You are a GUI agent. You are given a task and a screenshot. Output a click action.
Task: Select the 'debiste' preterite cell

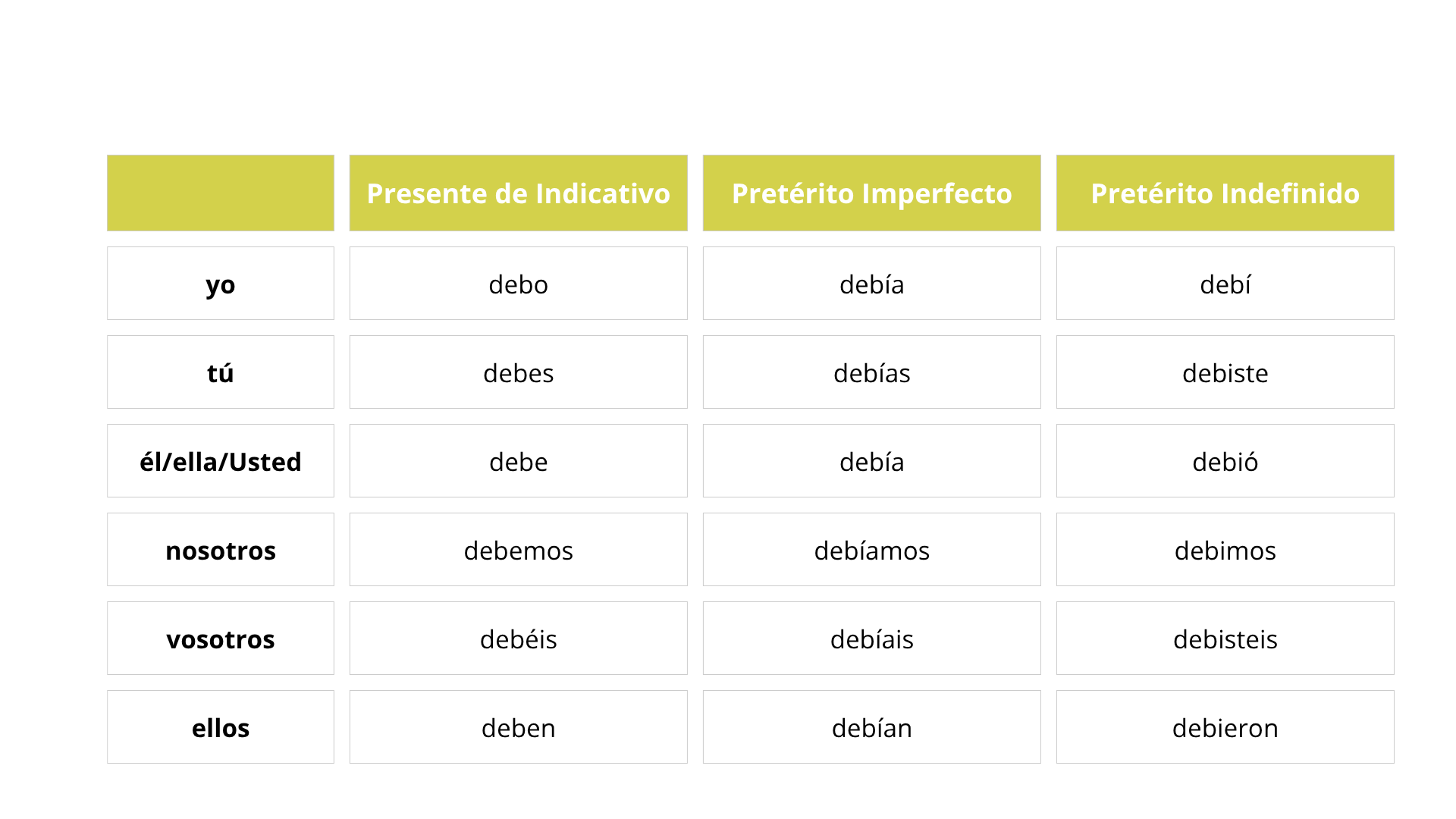[1225, 372]
